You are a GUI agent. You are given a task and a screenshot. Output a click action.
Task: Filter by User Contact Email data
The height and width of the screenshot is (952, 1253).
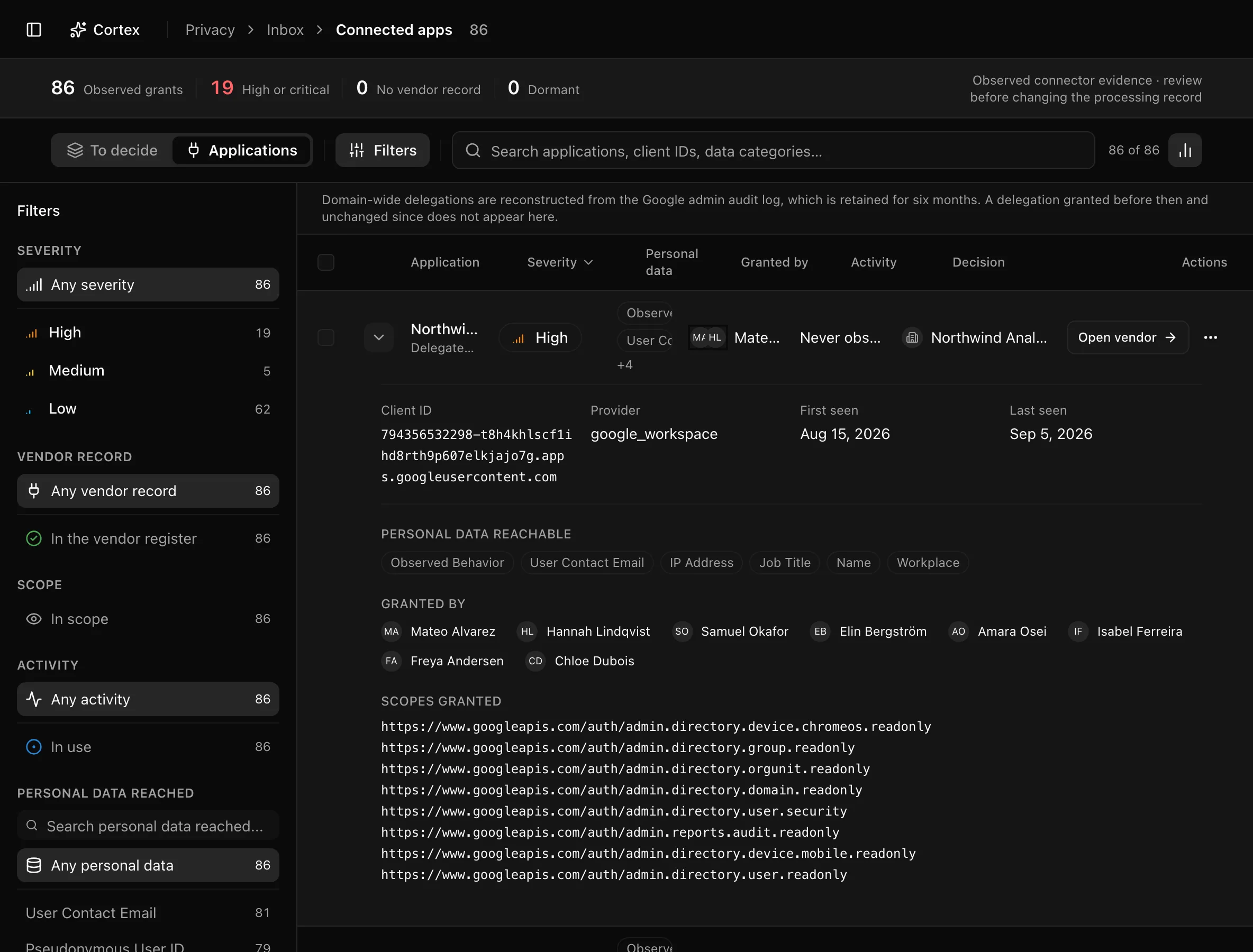point(148,913)
